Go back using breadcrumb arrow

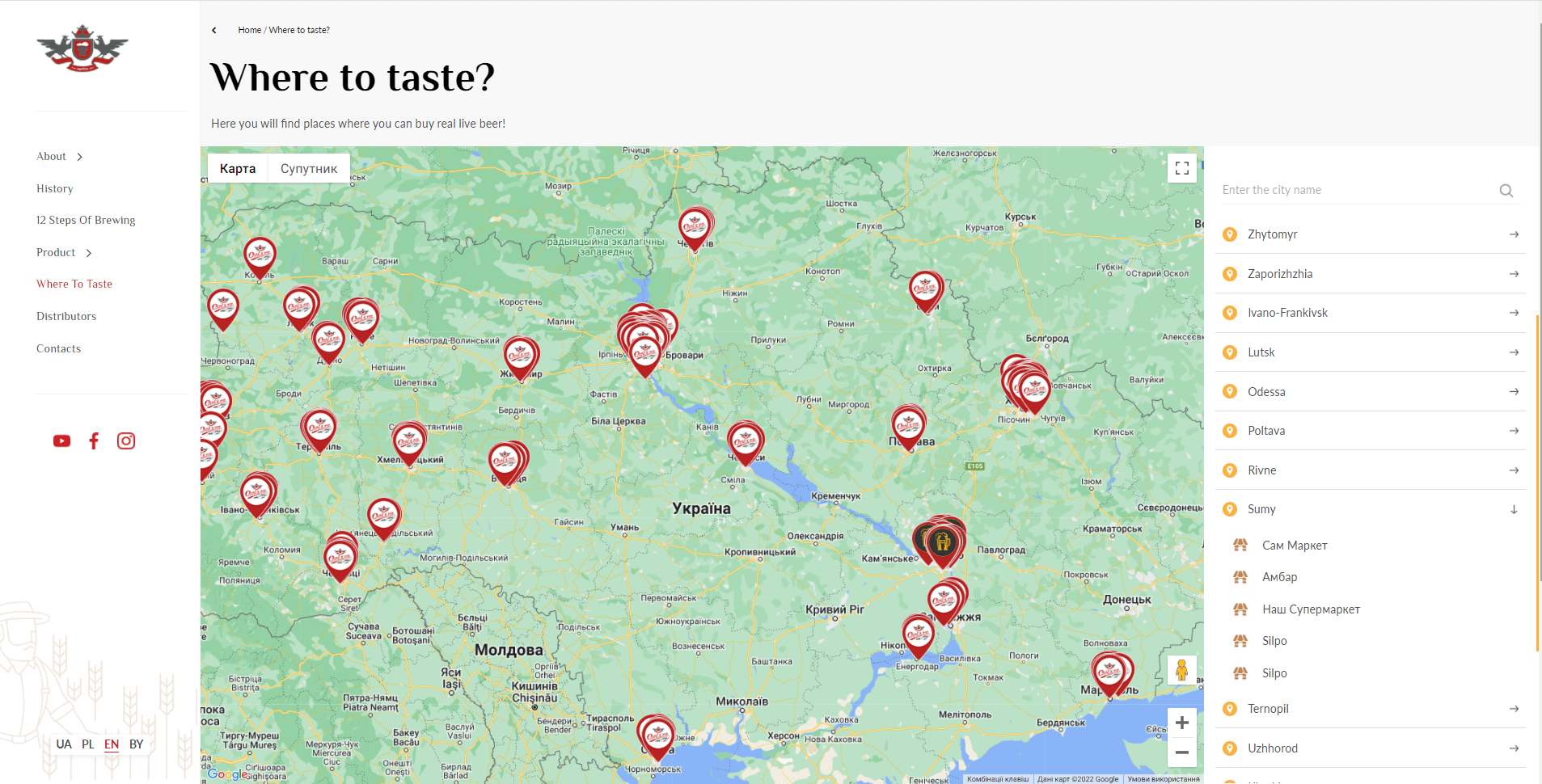click(214, 30)
